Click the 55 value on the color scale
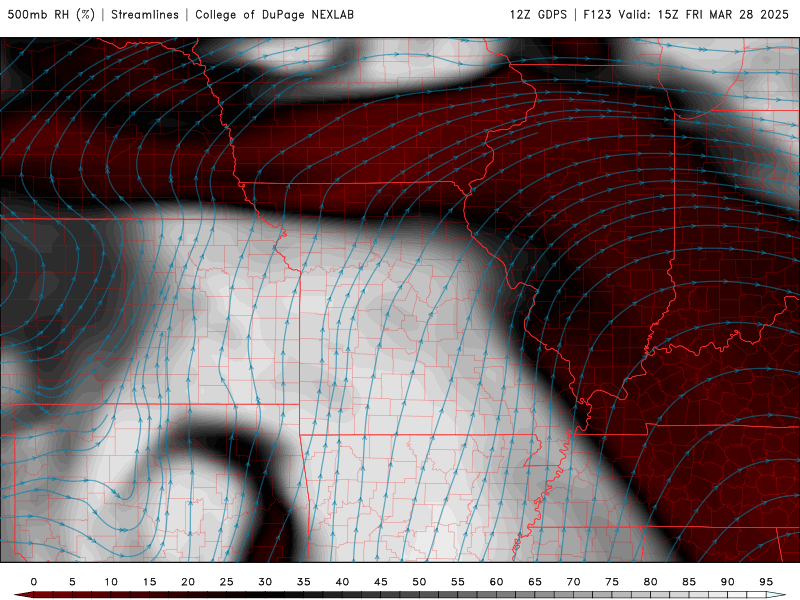Screen dimensions: 800x600 tap(458, 582)
